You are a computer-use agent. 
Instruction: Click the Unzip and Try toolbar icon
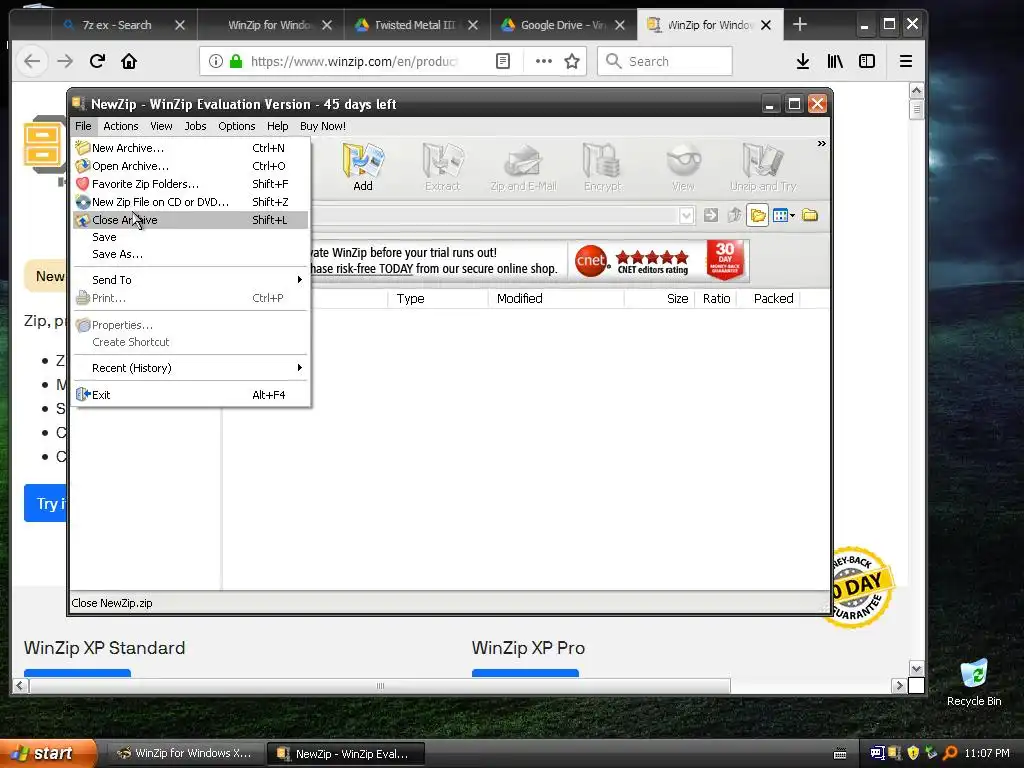(763, 167)
